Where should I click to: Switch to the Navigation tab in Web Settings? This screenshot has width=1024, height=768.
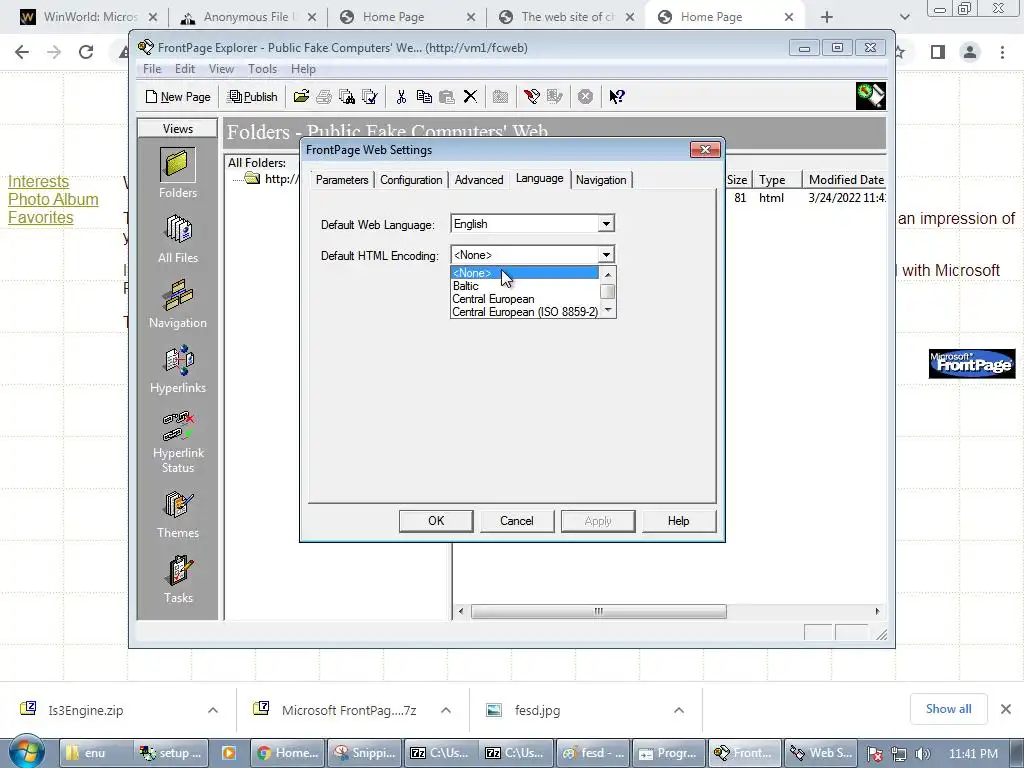click(x=601, y=180)
